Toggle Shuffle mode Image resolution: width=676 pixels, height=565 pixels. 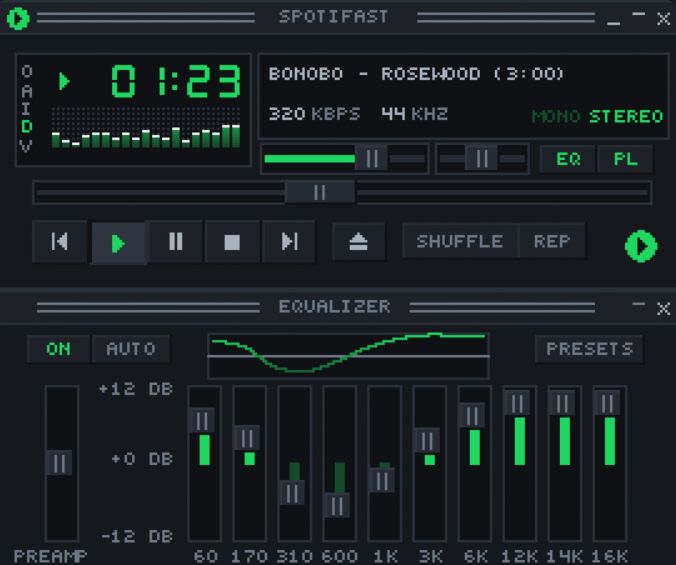(x=460, y=241)
